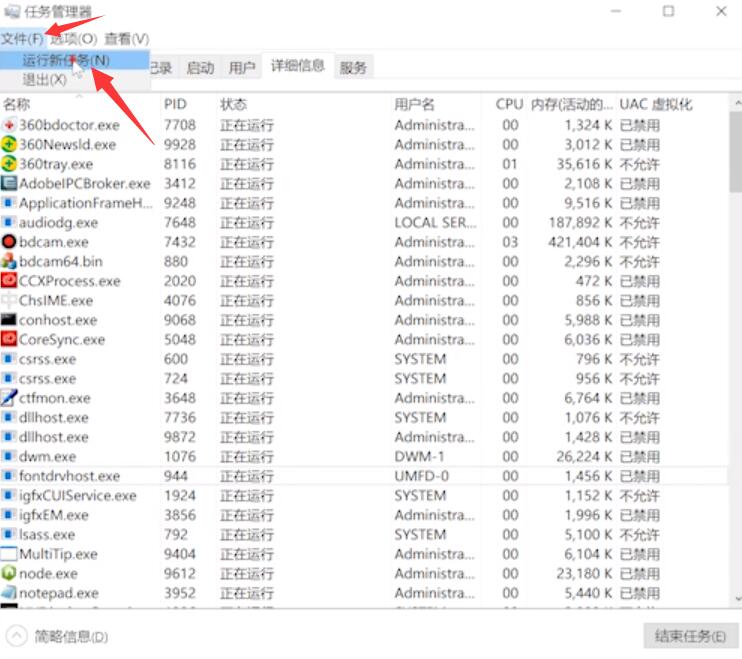This screenshot has width=742, height=659.
Task: Click the 结束任务(E) button
Action: [690, 636]
